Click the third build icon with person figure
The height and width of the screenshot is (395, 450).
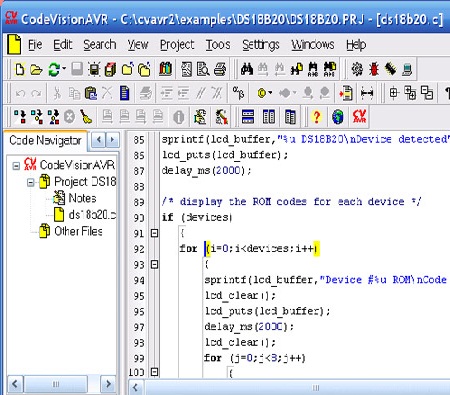[54, 117]
